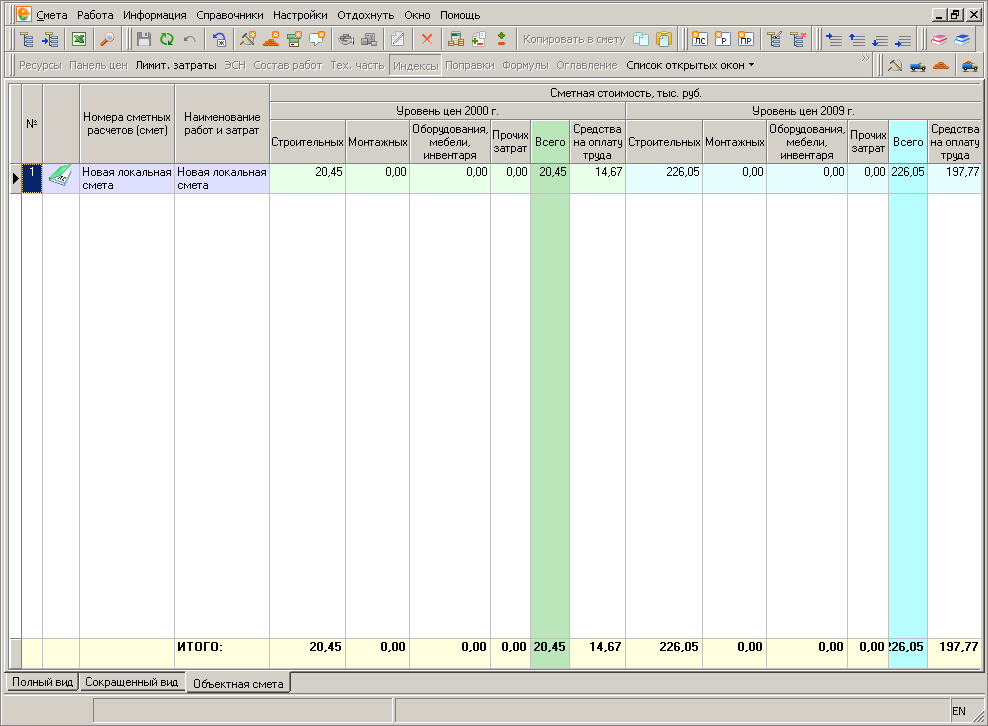Open the Работа menu
The image size is (988, 726).
[95, 15]
